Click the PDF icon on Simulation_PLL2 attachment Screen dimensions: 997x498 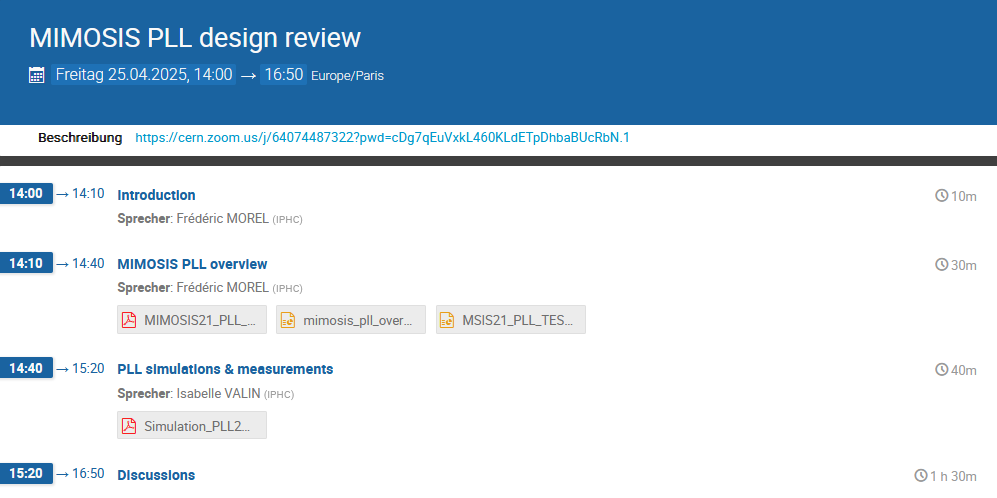point(129,425)
